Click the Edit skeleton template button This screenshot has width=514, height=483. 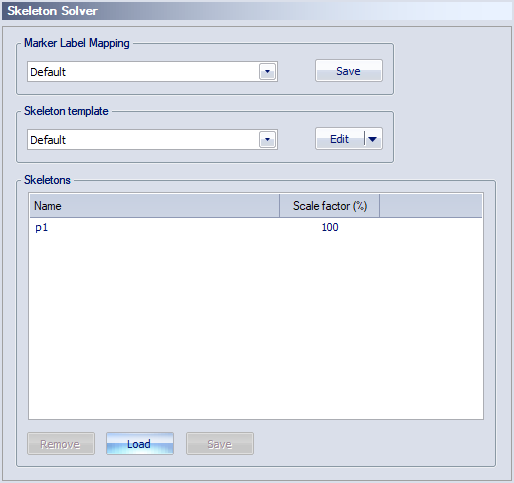click(x=340, y=139)
